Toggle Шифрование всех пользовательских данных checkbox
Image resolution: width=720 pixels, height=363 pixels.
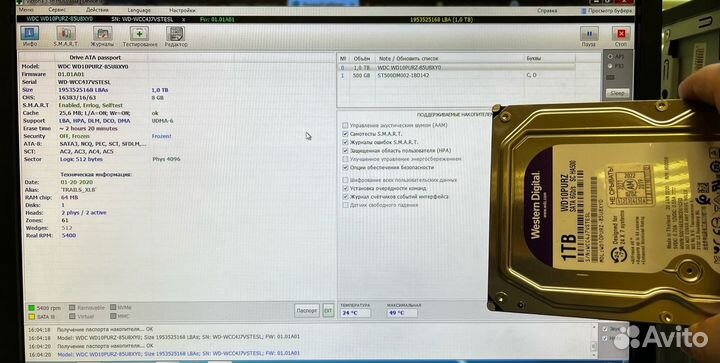pyautogui.click(x=345, y=180)
